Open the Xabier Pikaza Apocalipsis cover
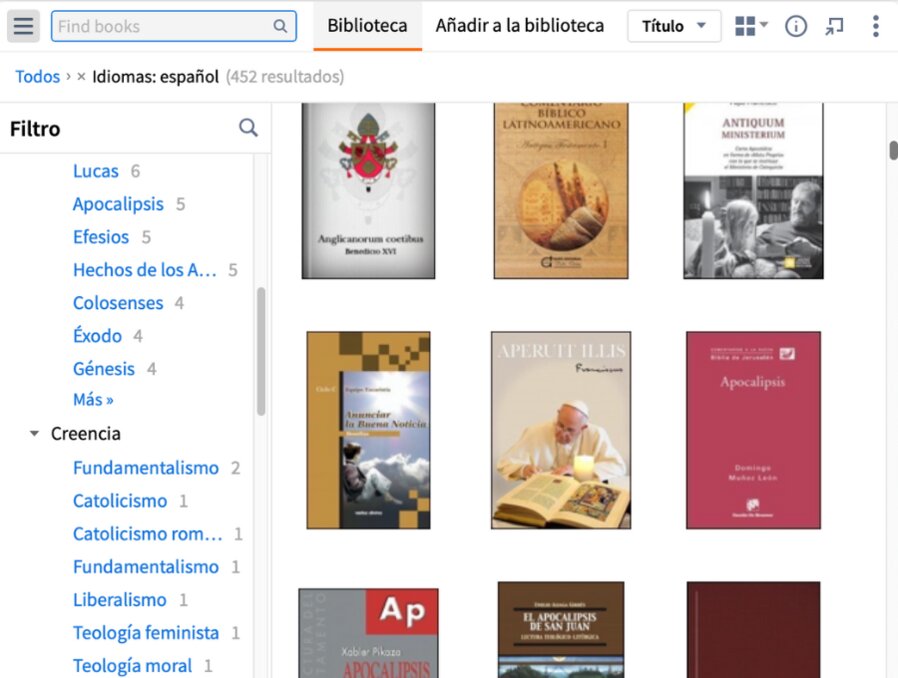The height and width of the screenshot is (678, 898). 368,633
